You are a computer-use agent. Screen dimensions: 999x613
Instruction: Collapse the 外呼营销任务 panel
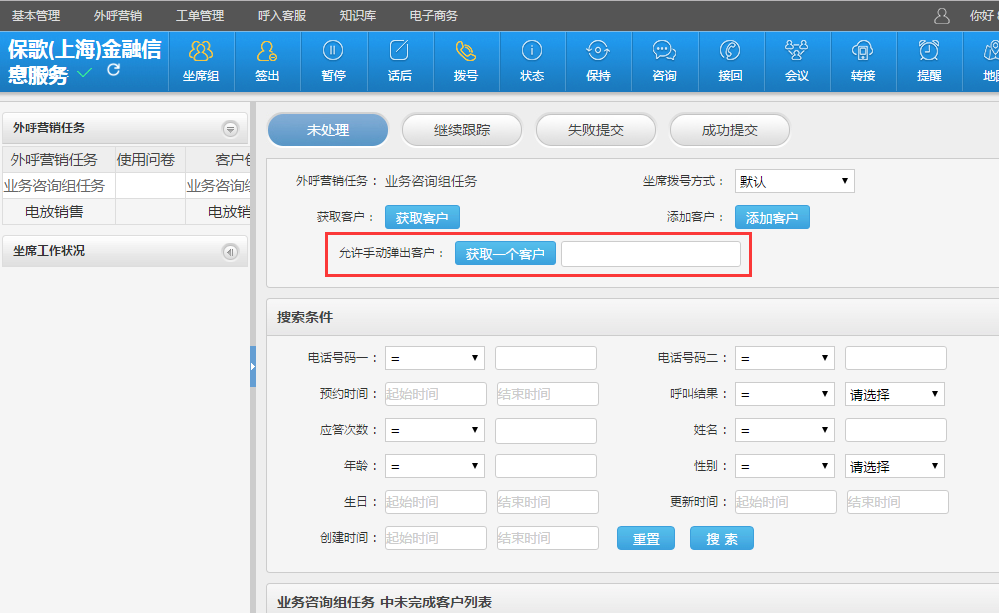click(x=230, y=129)
